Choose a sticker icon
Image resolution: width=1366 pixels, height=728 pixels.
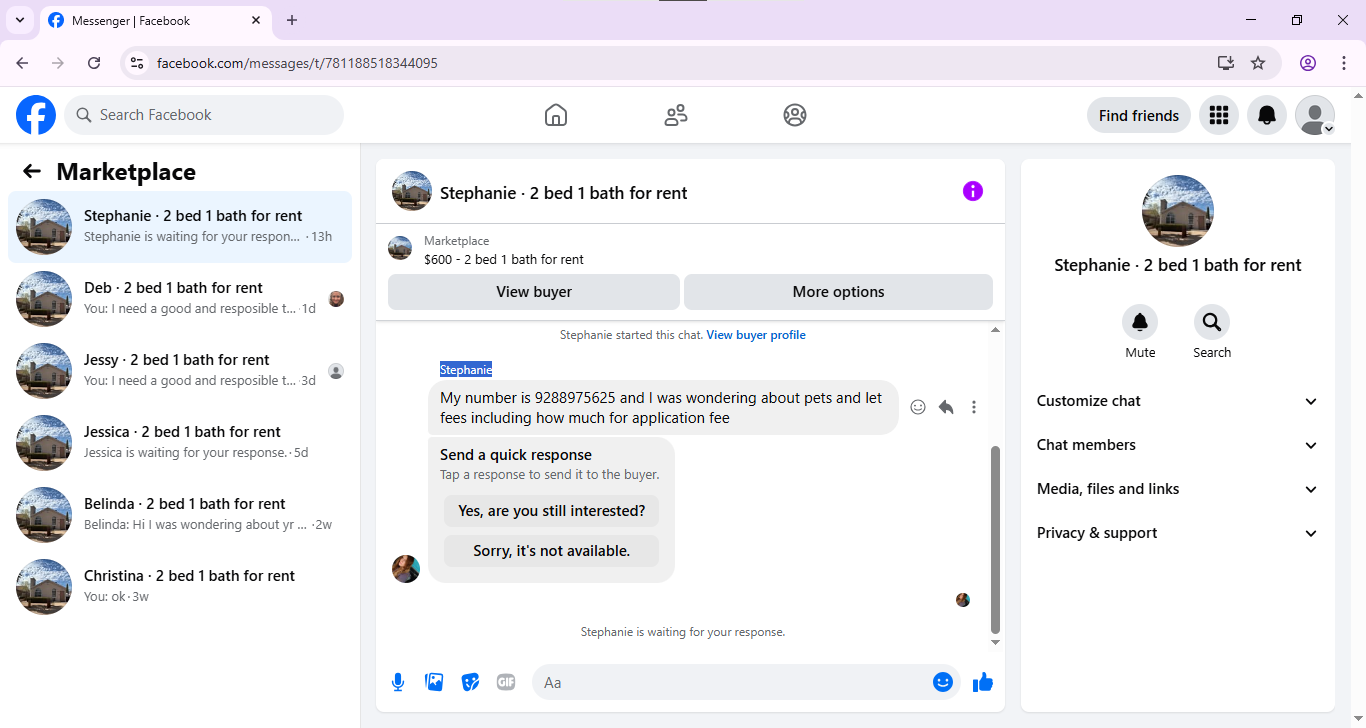point(470,682)
